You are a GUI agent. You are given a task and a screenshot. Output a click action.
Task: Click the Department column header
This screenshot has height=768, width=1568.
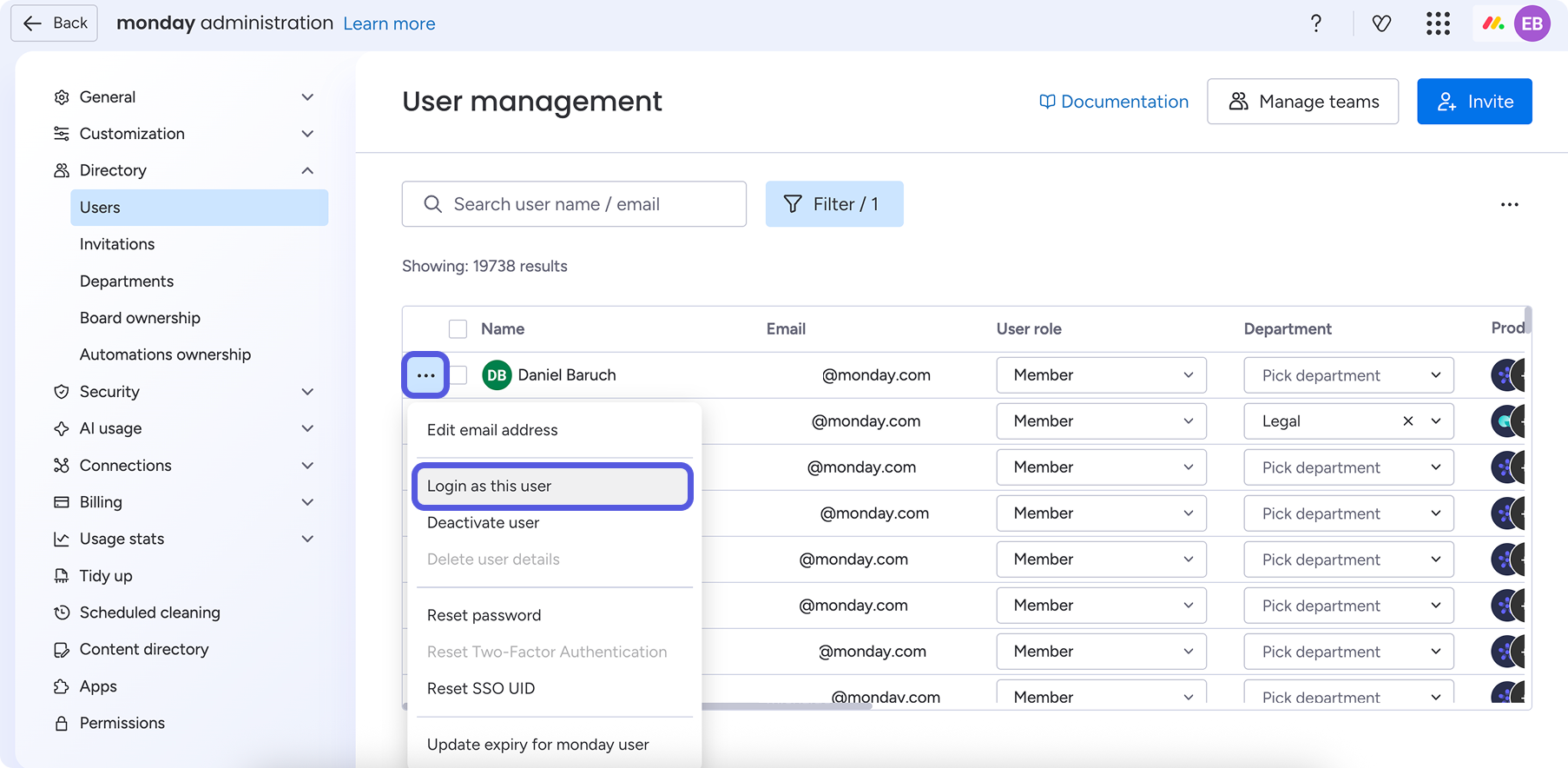(1288, 329)
